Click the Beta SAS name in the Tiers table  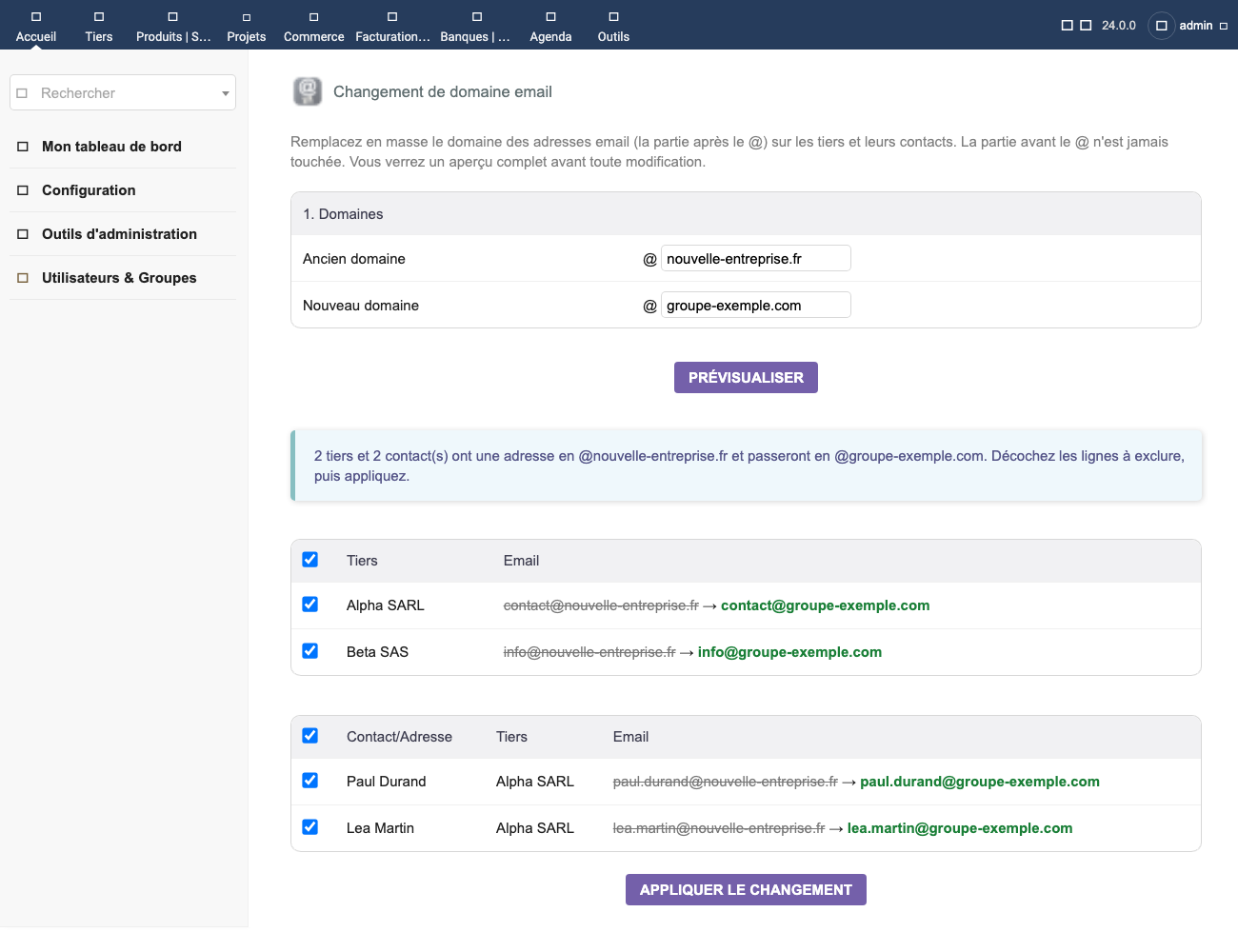[x=377, y=652]
